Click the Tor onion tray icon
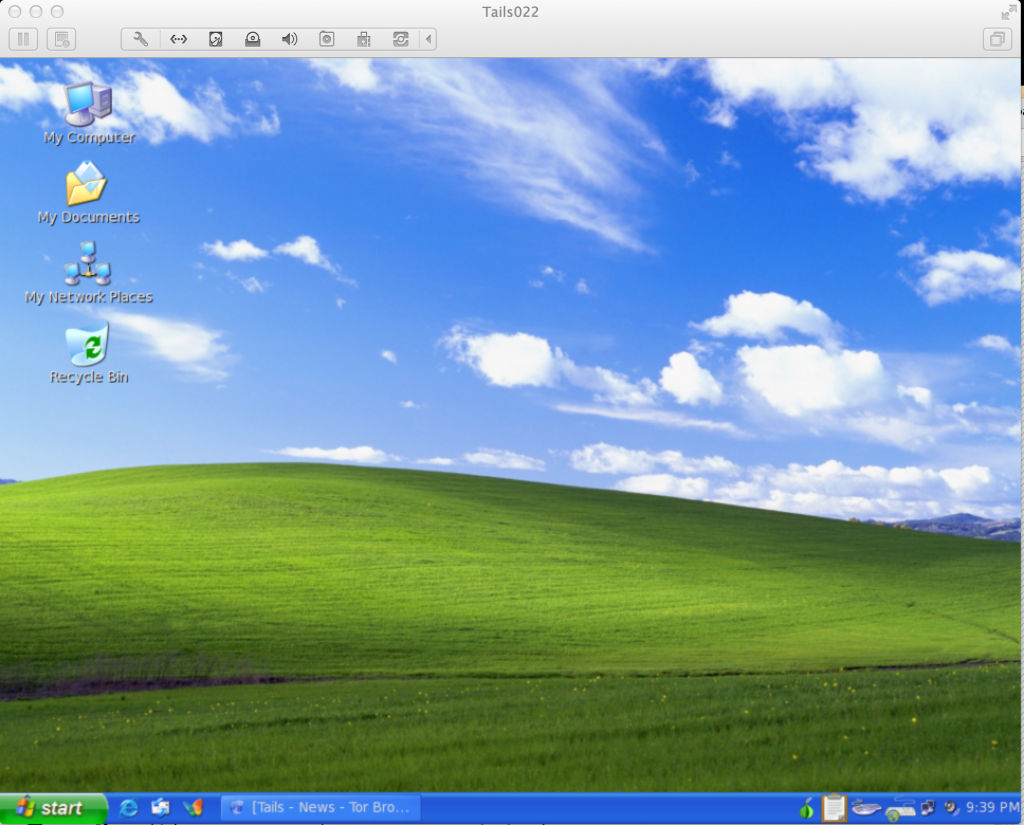The width and height of the screenshot is (1024, 825). tap(806, 808)
